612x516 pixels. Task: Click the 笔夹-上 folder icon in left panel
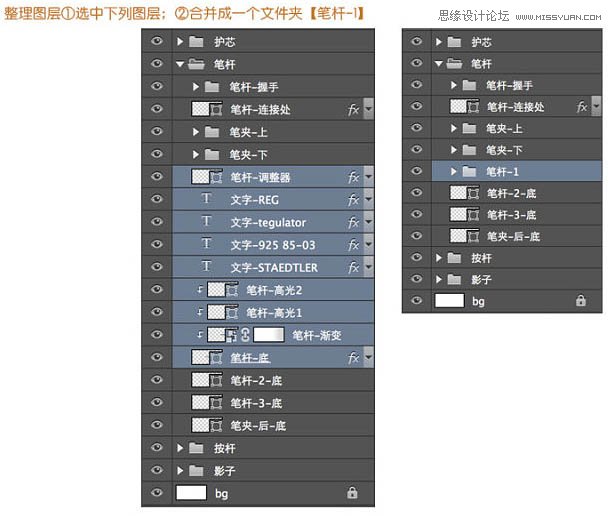click(x=212, y=132)
